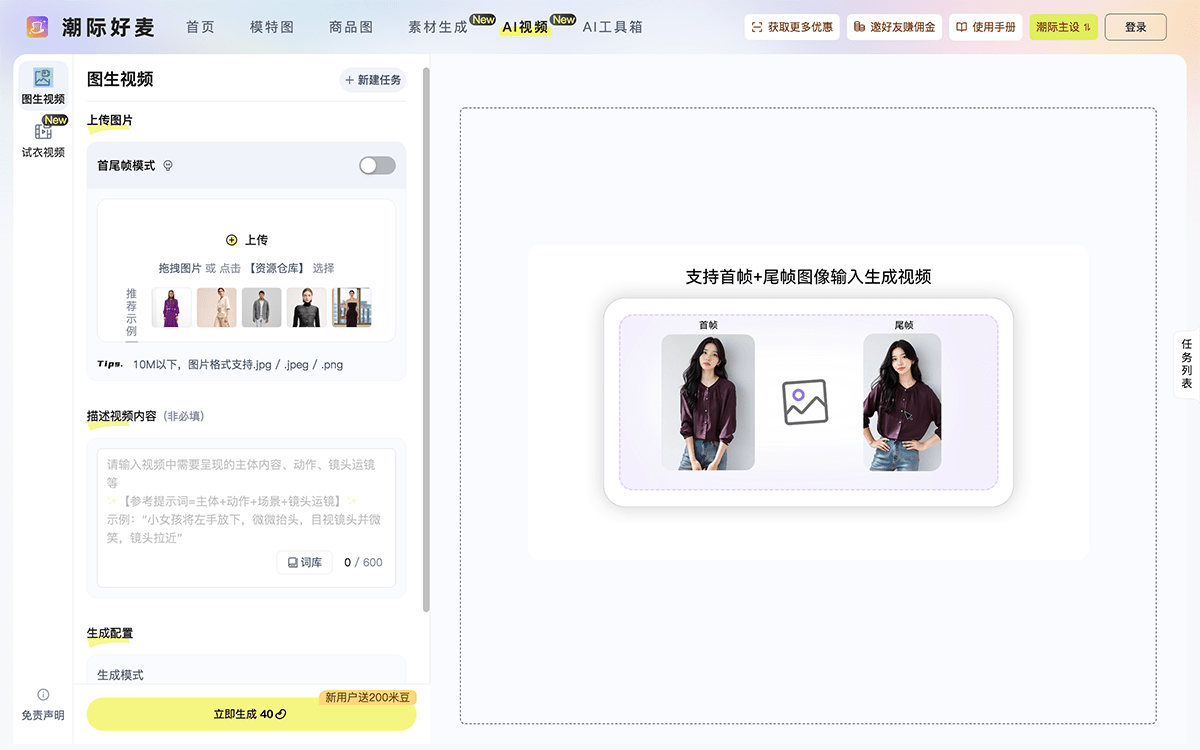1200x750 pixels.
Task: Click the 词库 book icon button
Action: click(x=304, y=563)
